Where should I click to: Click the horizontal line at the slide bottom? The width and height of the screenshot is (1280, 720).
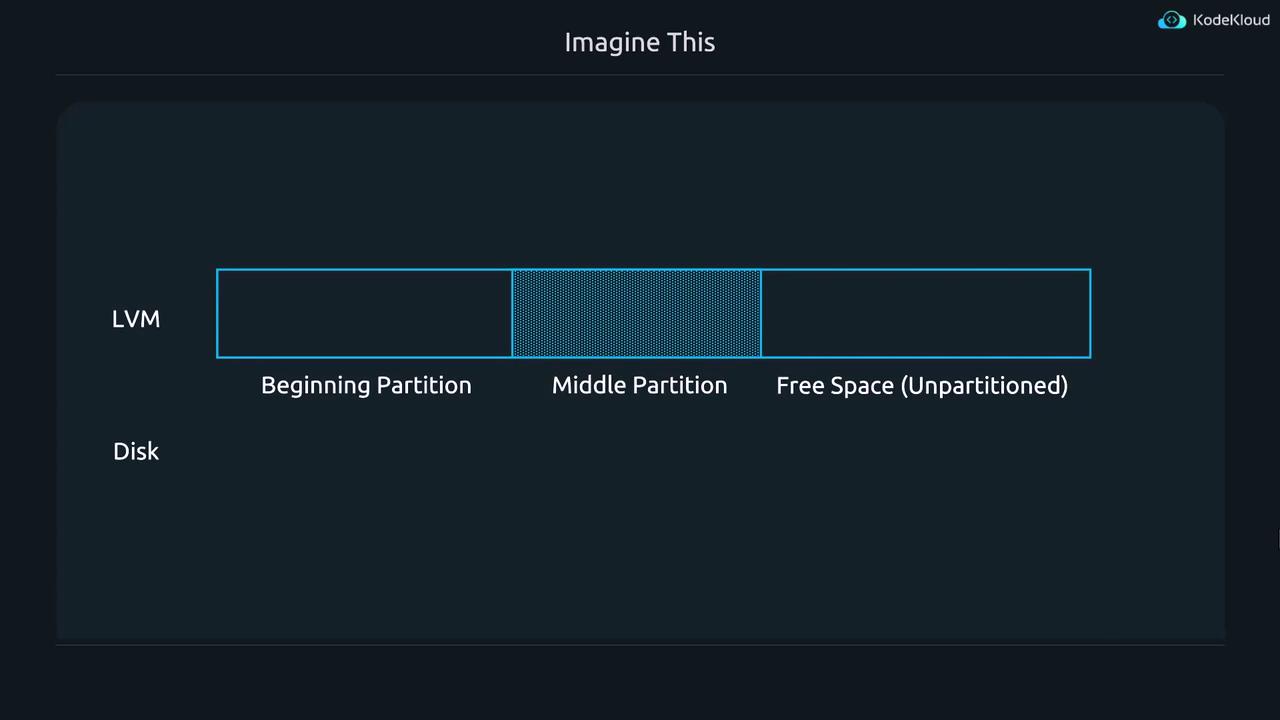pyautogui.click(x=640, y=645)
